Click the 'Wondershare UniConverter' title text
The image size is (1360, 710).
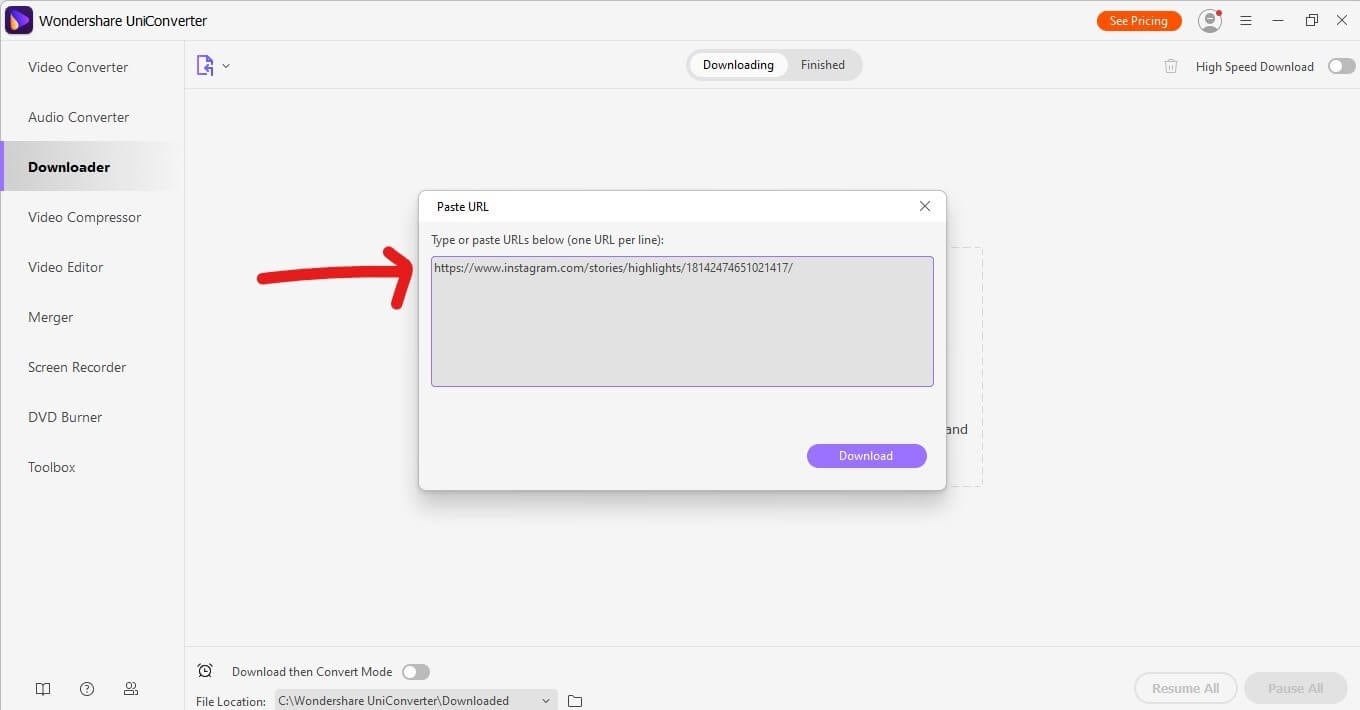click(123, 20)
